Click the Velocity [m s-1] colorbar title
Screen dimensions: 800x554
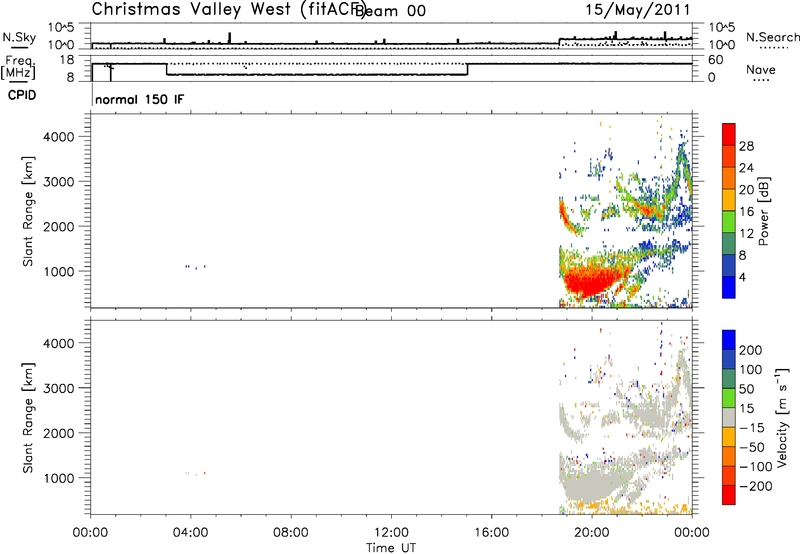click(783, 418)
